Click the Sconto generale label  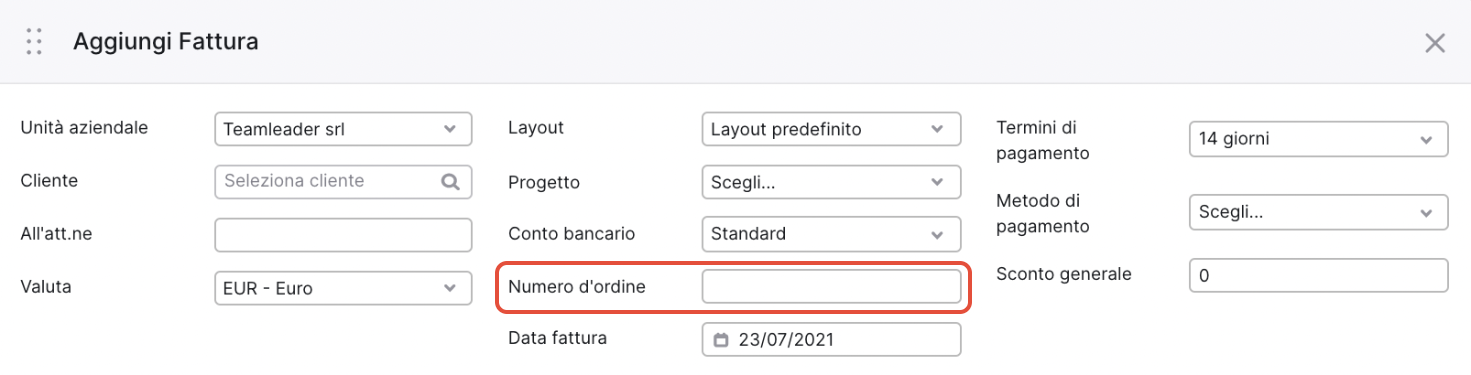(x=1064, y=273)
